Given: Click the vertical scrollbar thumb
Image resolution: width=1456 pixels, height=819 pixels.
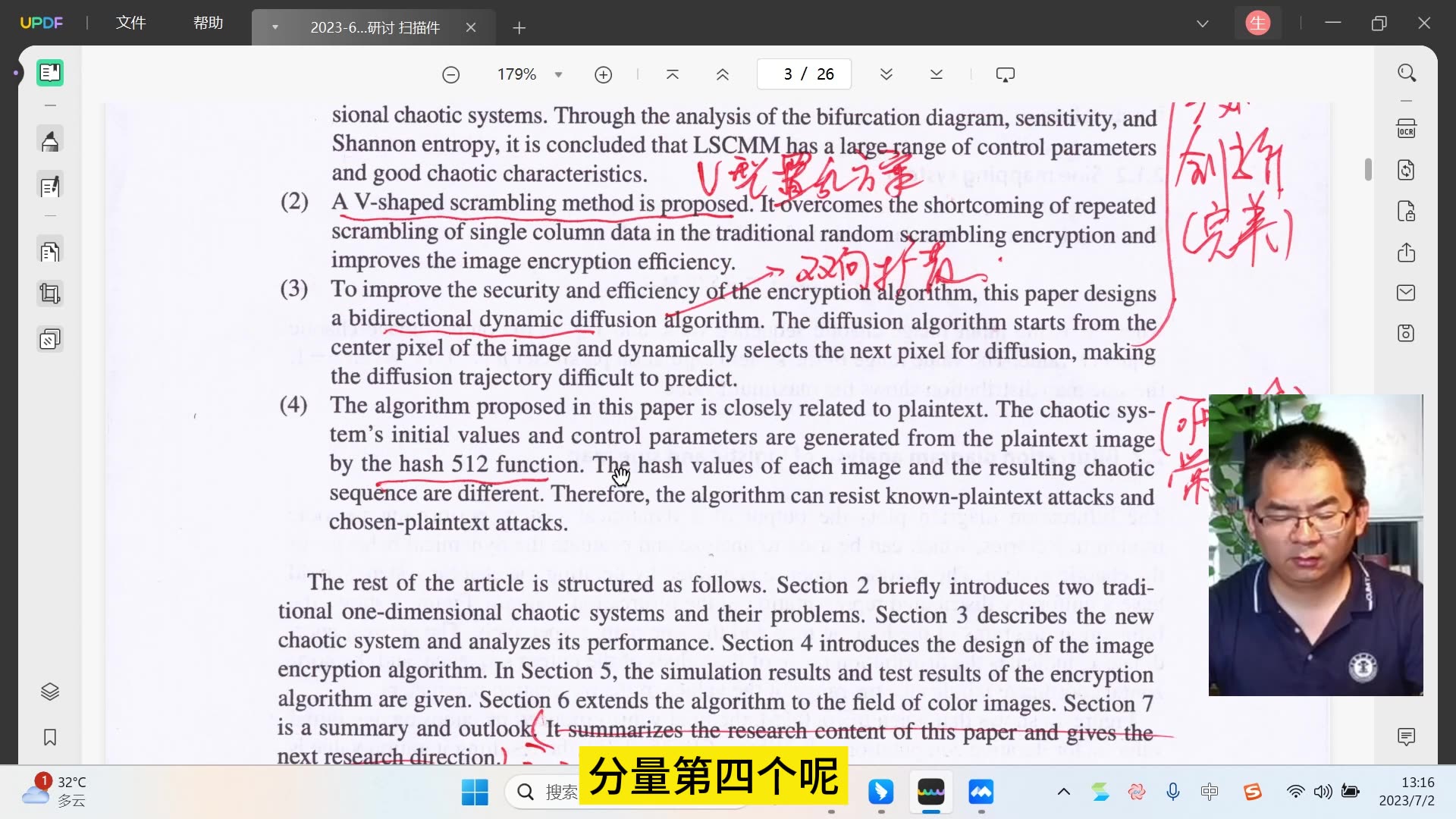Looking at the screenshot, I should coord(1368,169).
